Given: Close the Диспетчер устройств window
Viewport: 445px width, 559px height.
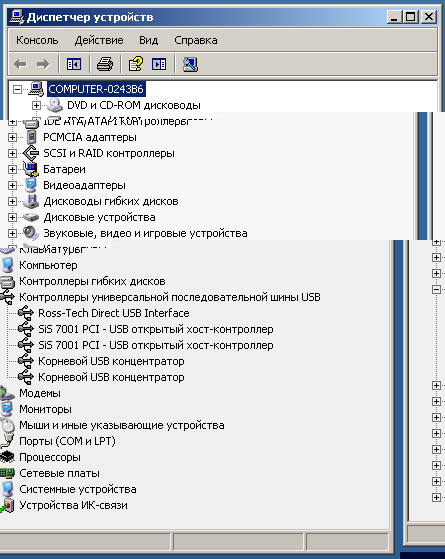Looking at the screenshot, I should point(429,17).
